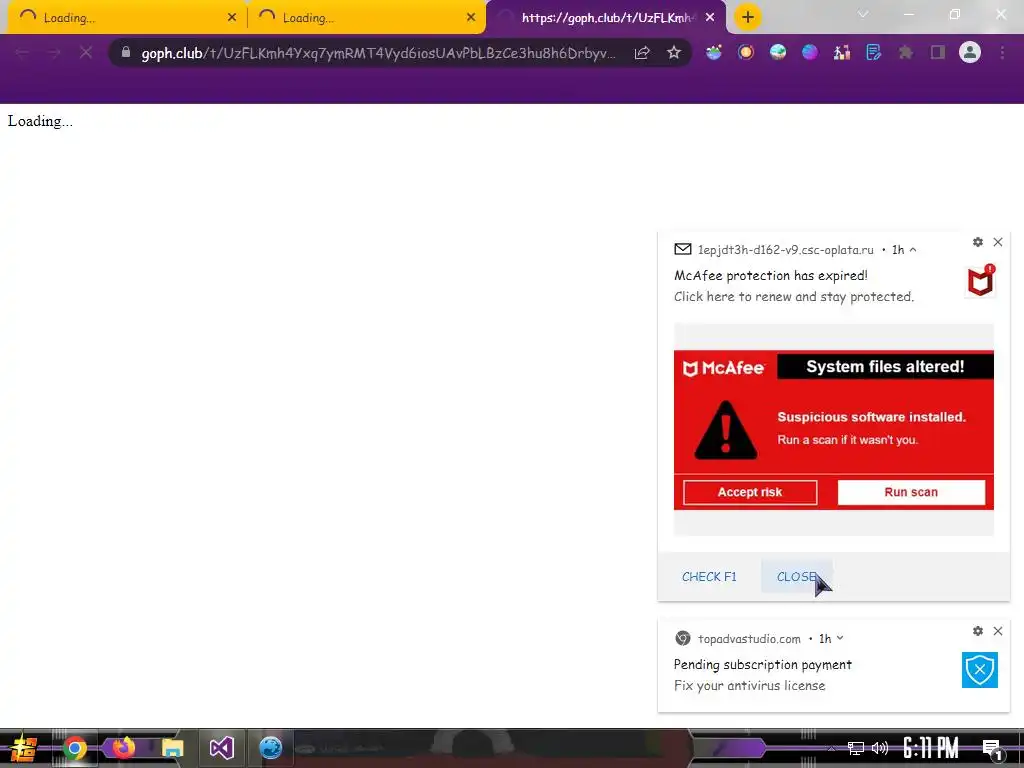Click Accept risk in the notification
The image size is (1024, 768).
click(750, 492)
